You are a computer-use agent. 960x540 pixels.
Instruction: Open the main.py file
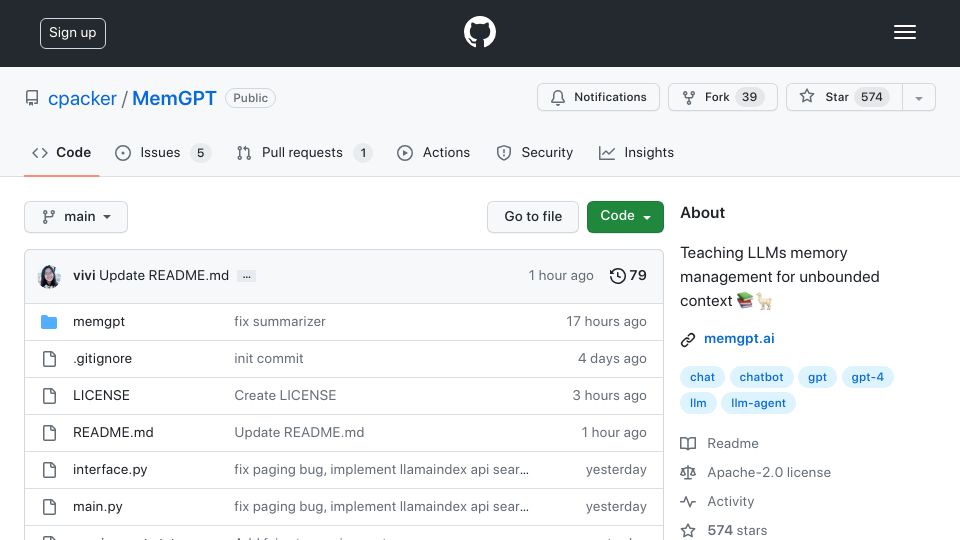(x=97, y=507)
